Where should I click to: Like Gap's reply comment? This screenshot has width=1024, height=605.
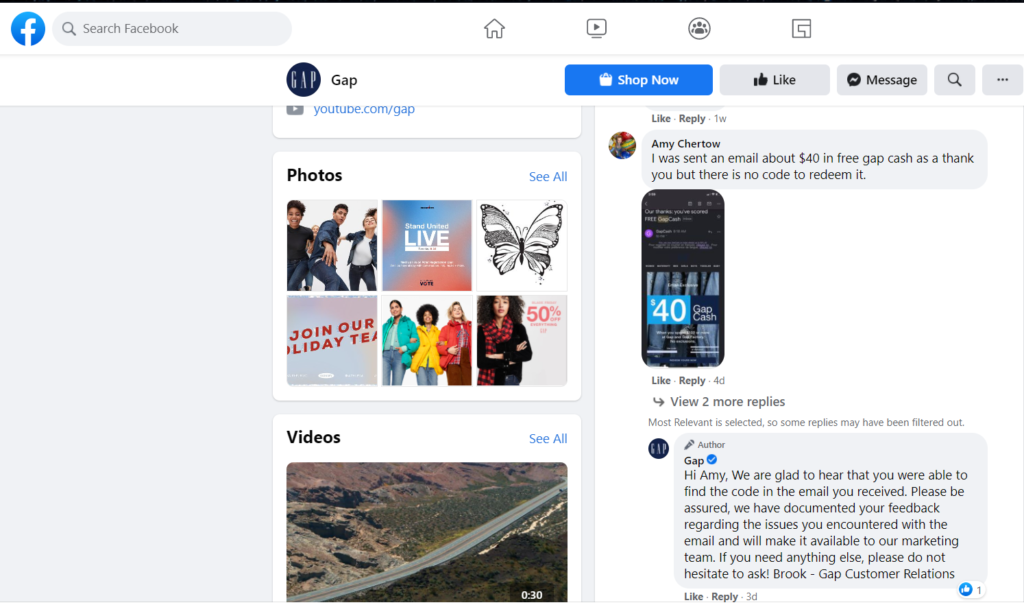coord(694,597)
